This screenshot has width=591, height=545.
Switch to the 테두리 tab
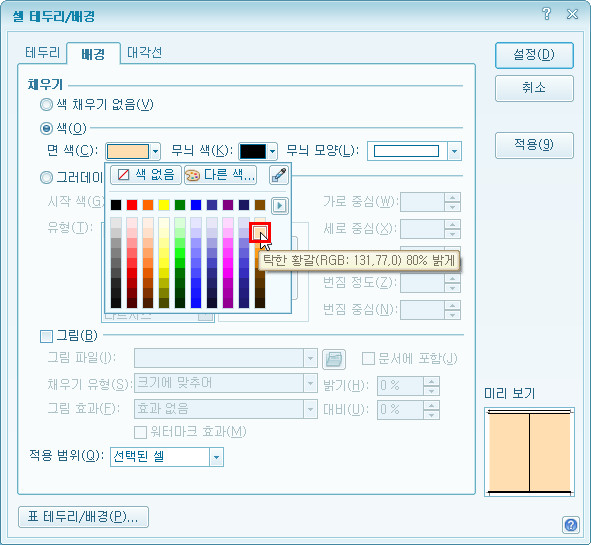[x=43, y=52]
